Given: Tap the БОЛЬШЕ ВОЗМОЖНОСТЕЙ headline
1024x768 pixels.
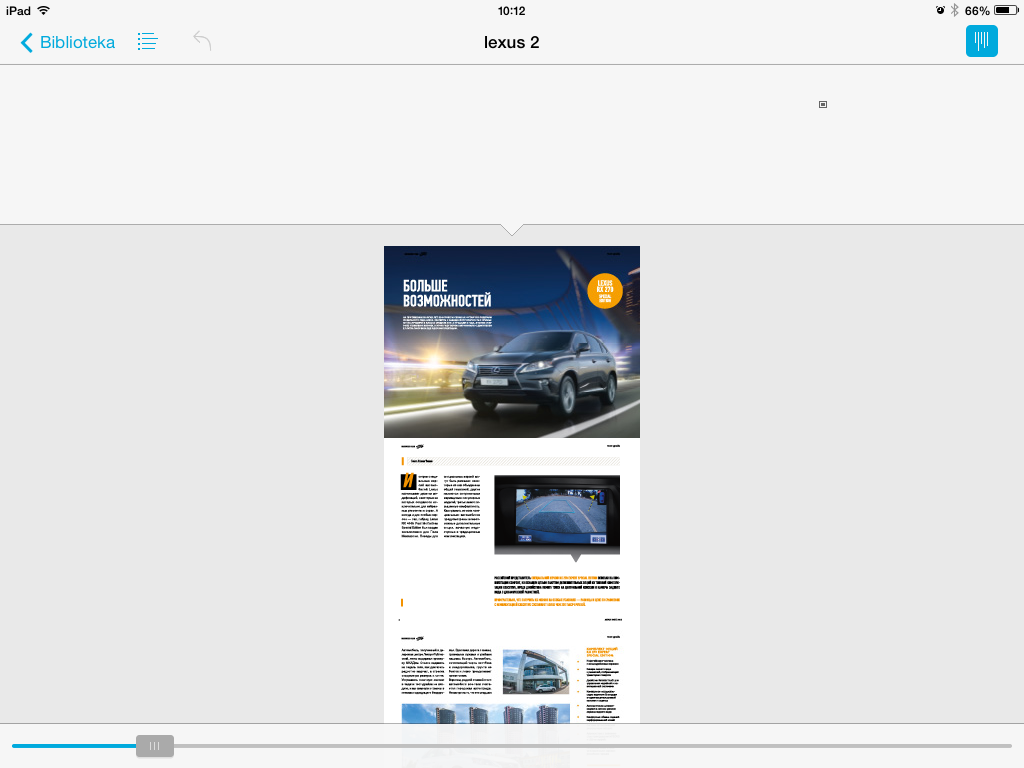Looking at the screenshot, I should click(x=447, y=293).
